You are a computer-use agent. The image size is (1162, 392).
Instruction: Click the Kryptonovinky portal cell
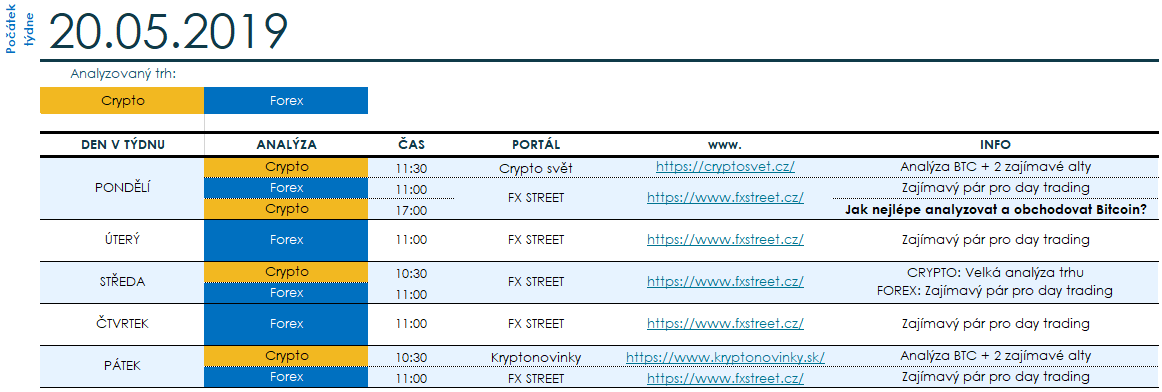pyautogui.click(x=536, y=357)
